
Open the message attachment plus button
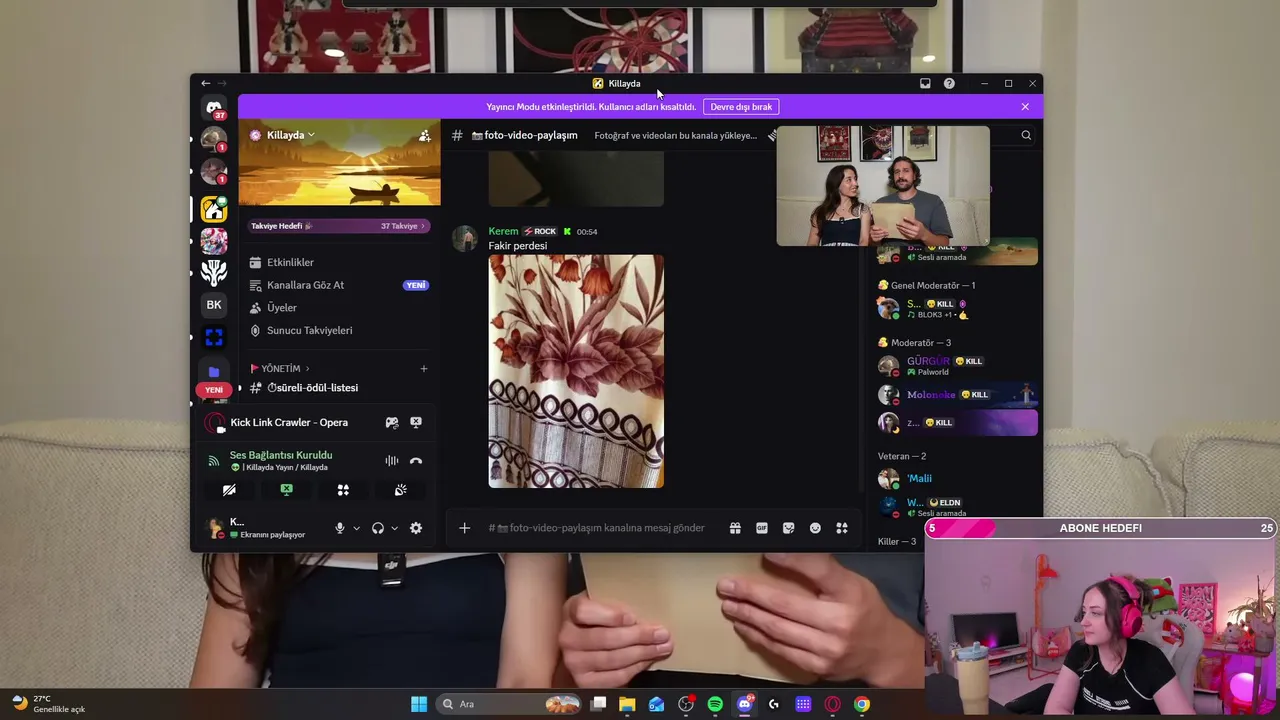[464, 528]
